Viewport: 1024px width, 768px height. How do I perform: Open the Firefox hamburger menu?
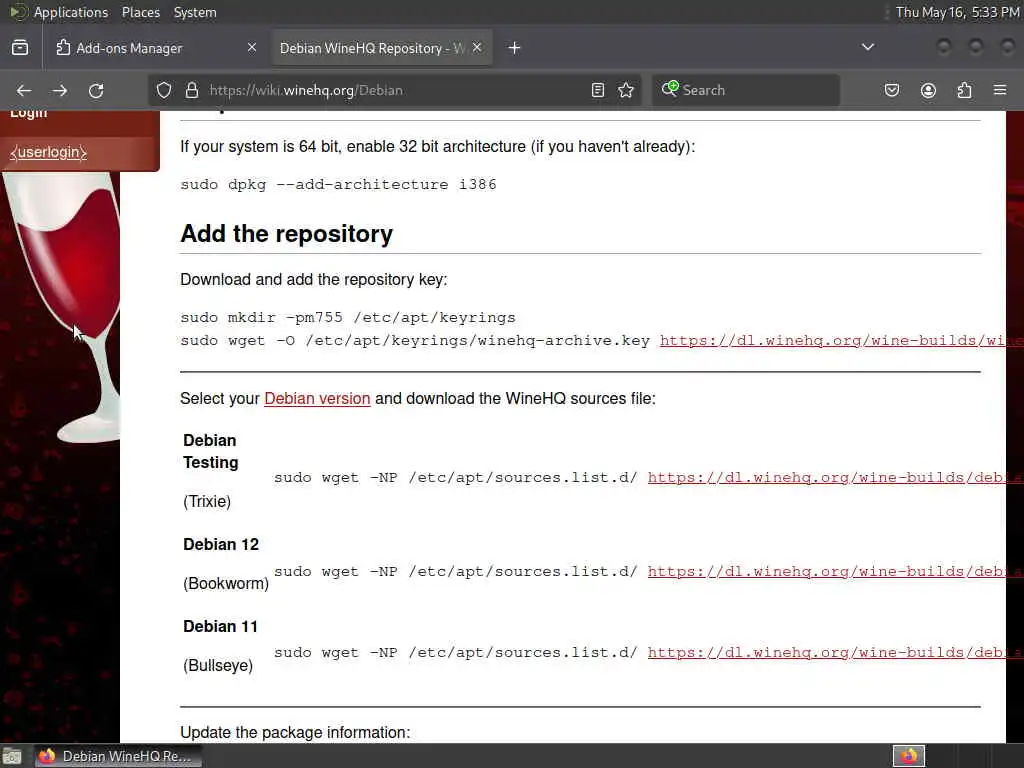click(1000, 90)
